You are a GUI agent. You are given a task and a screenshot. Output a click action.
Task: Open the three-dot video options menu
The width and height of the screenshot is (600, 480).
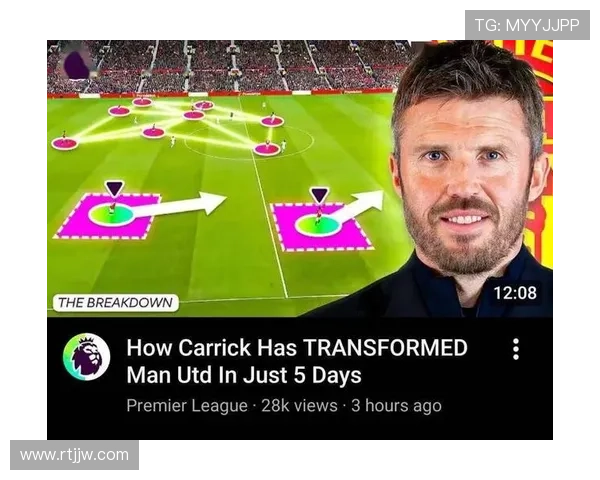tap(516, 349)
